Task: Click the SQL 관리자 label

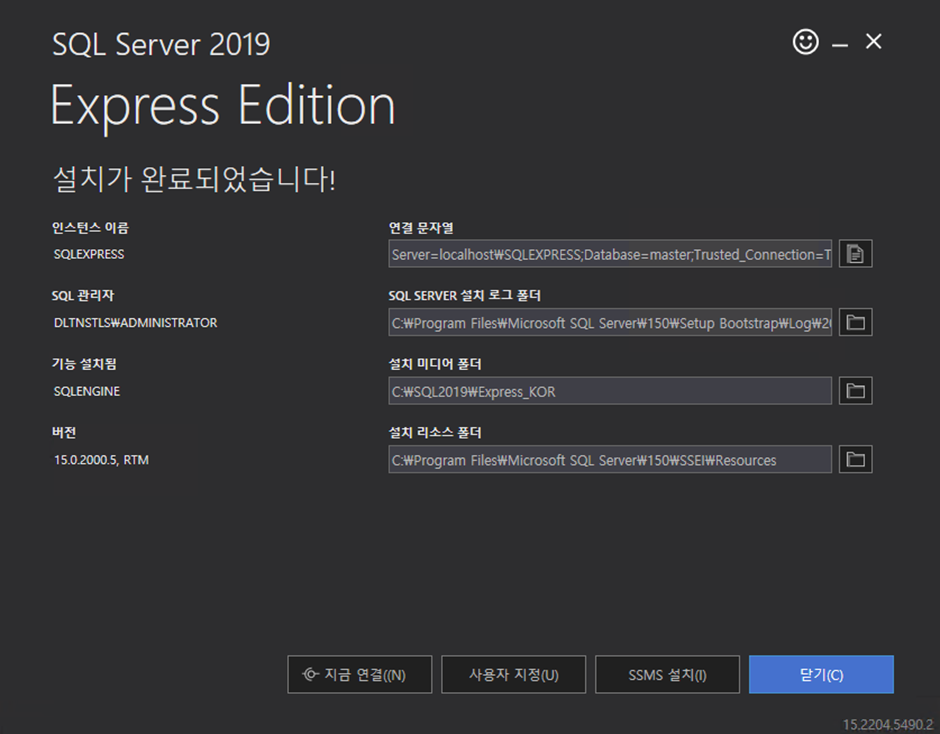Action: point(83,296)
